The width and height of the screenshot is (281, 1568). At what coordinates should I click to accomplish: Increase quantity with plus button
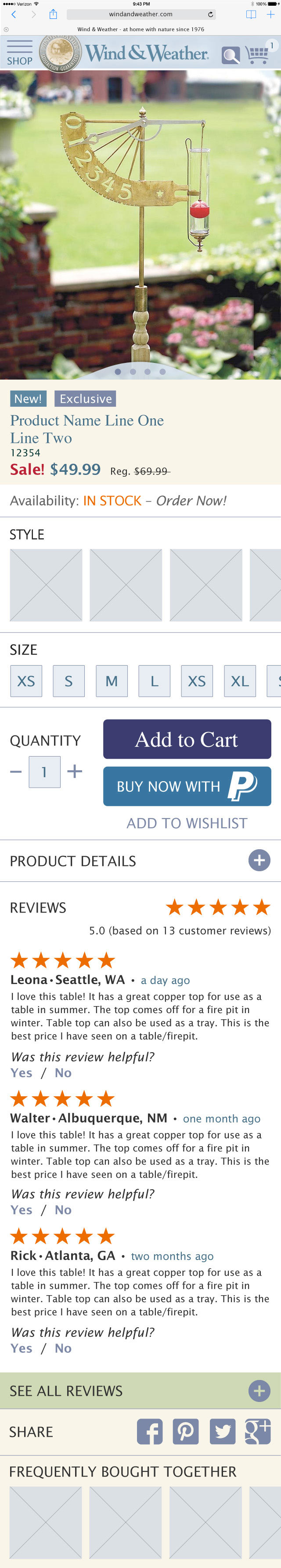coord(75,771)
